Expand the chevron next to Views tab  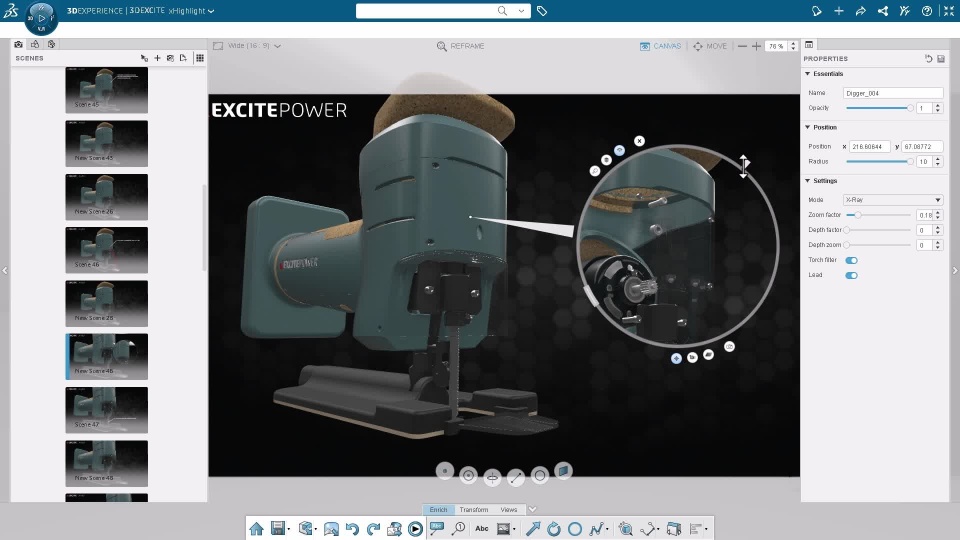click(532, 509)
